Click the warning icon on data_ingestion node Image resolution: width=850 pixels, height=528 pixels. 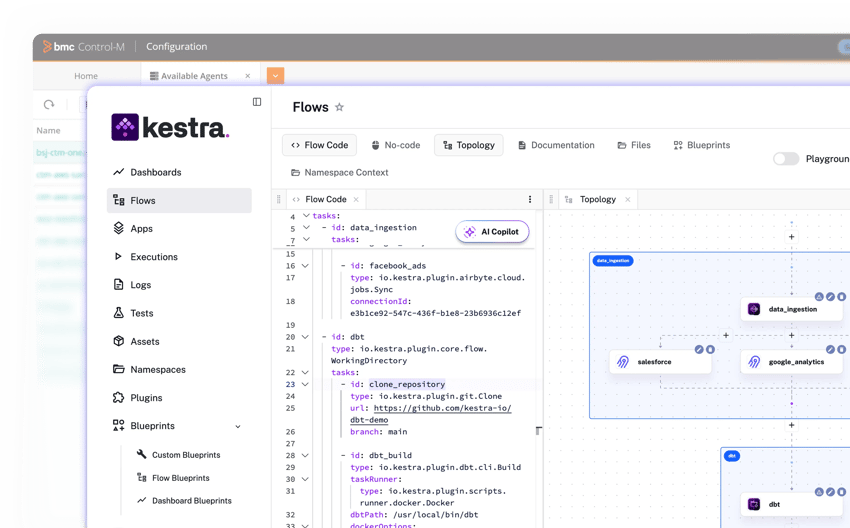tap(819, 297)
